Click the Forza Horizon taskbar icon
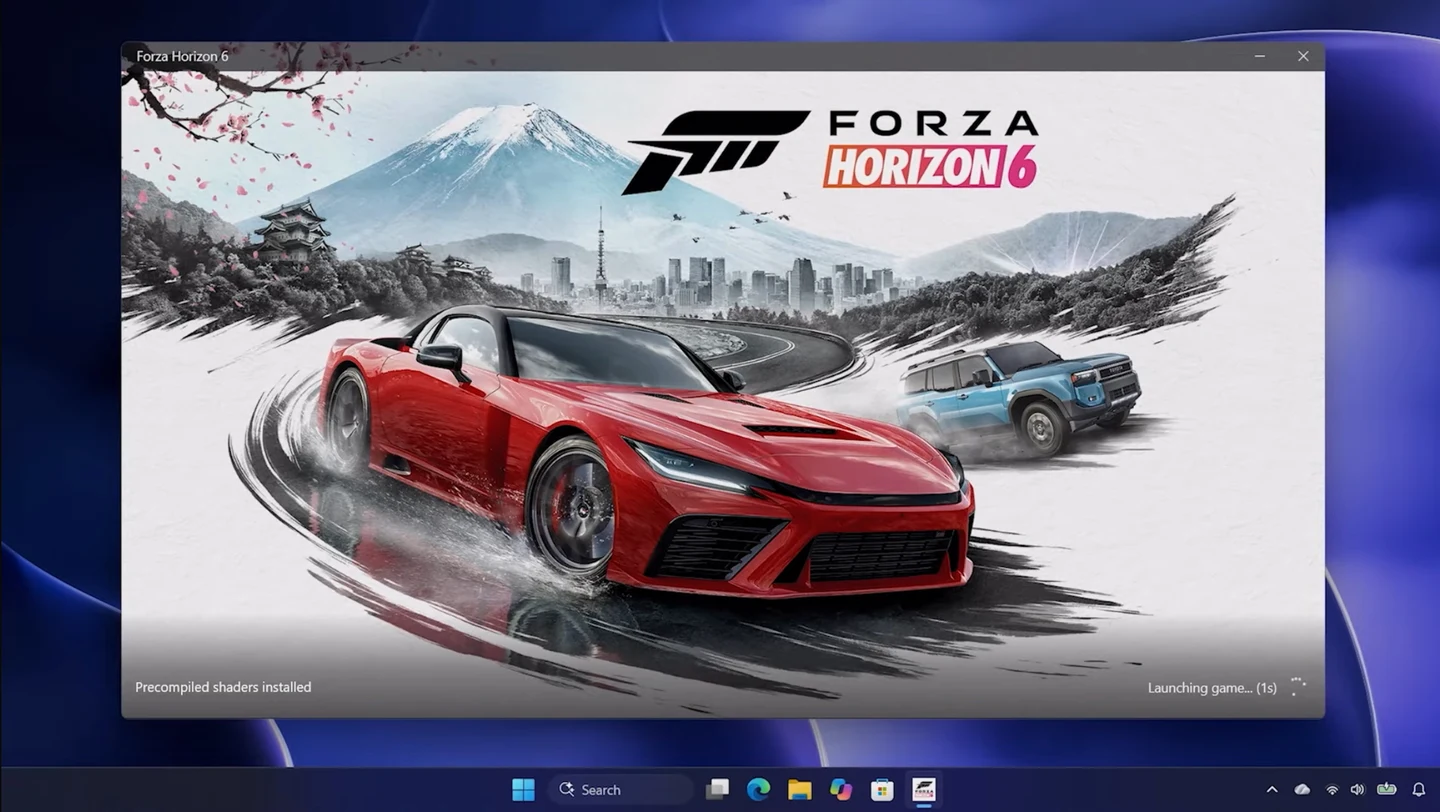This screenshot has width=1440, height=812. pos(924,790)
